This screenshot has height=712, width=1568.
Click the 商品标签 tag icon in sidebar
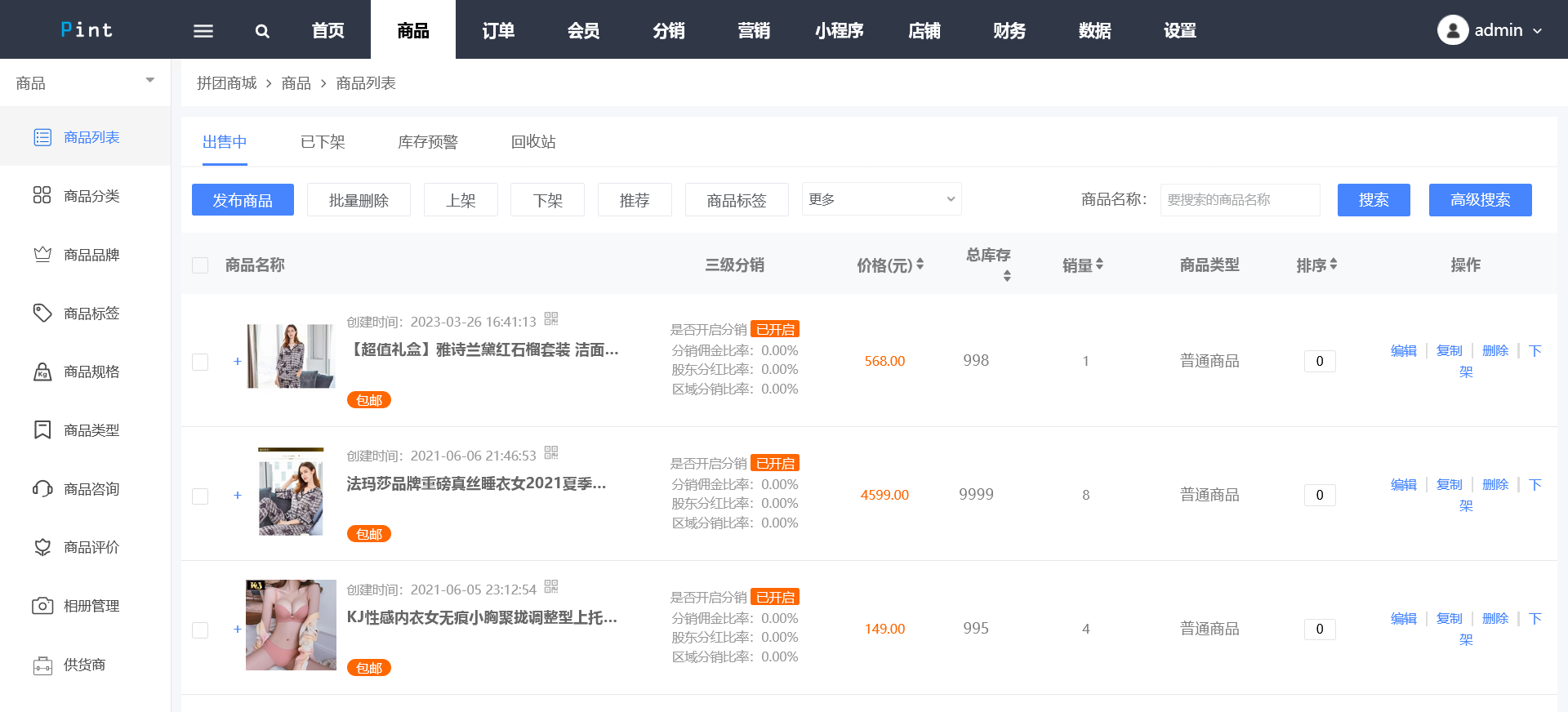pos(42,313)
